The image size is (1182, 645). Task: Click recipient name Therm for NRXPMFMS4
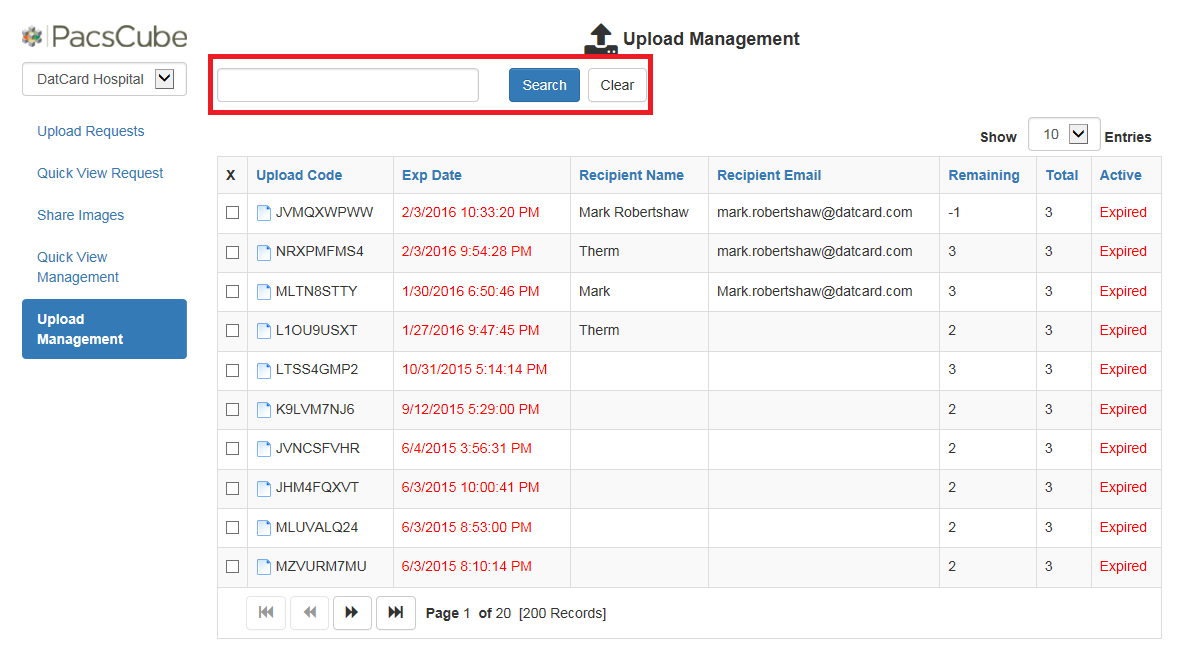pos(599,252)
